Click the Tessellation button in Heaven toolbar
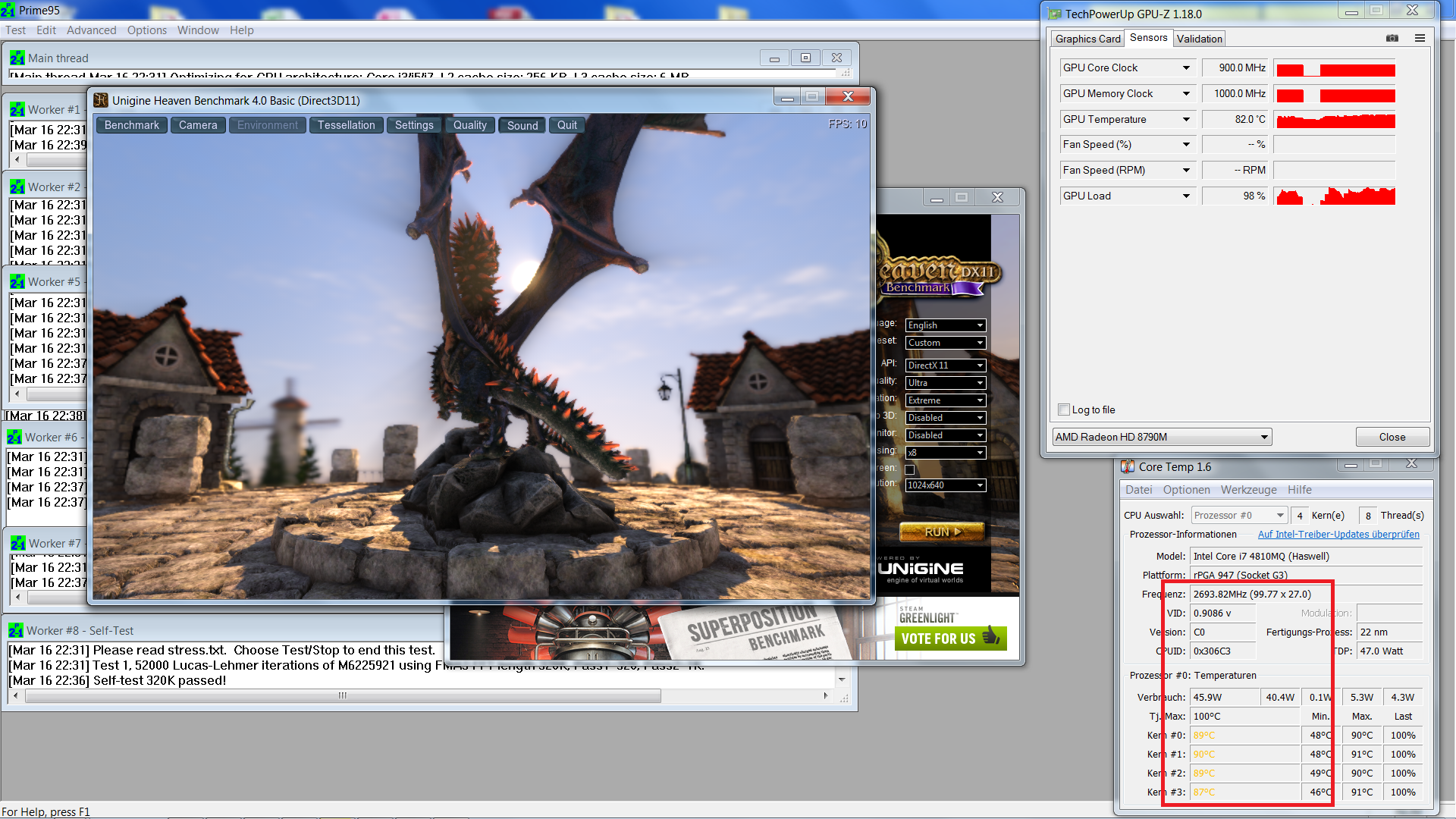Viewport: 1456px width, 819px height. [346, 125]
